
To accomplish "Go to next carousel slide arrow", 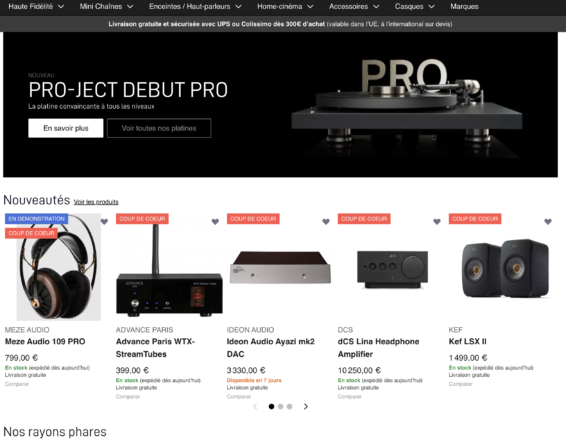I will (306, 406).
